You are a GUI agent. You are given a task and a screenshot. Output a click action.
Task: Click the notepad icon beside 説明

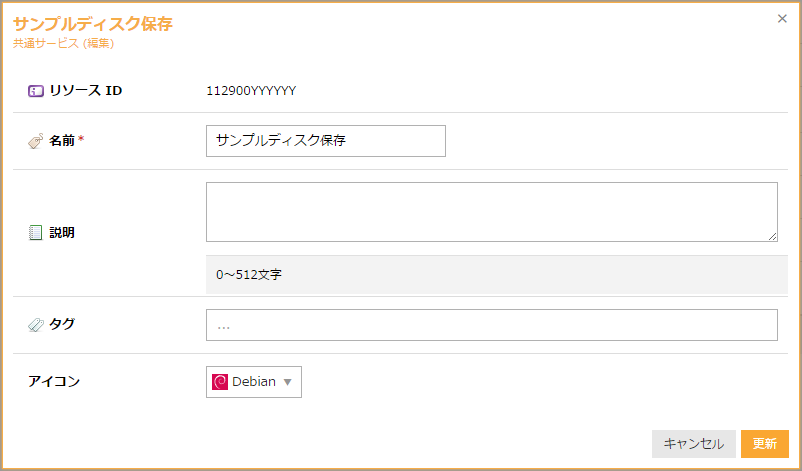coord(35,233)
